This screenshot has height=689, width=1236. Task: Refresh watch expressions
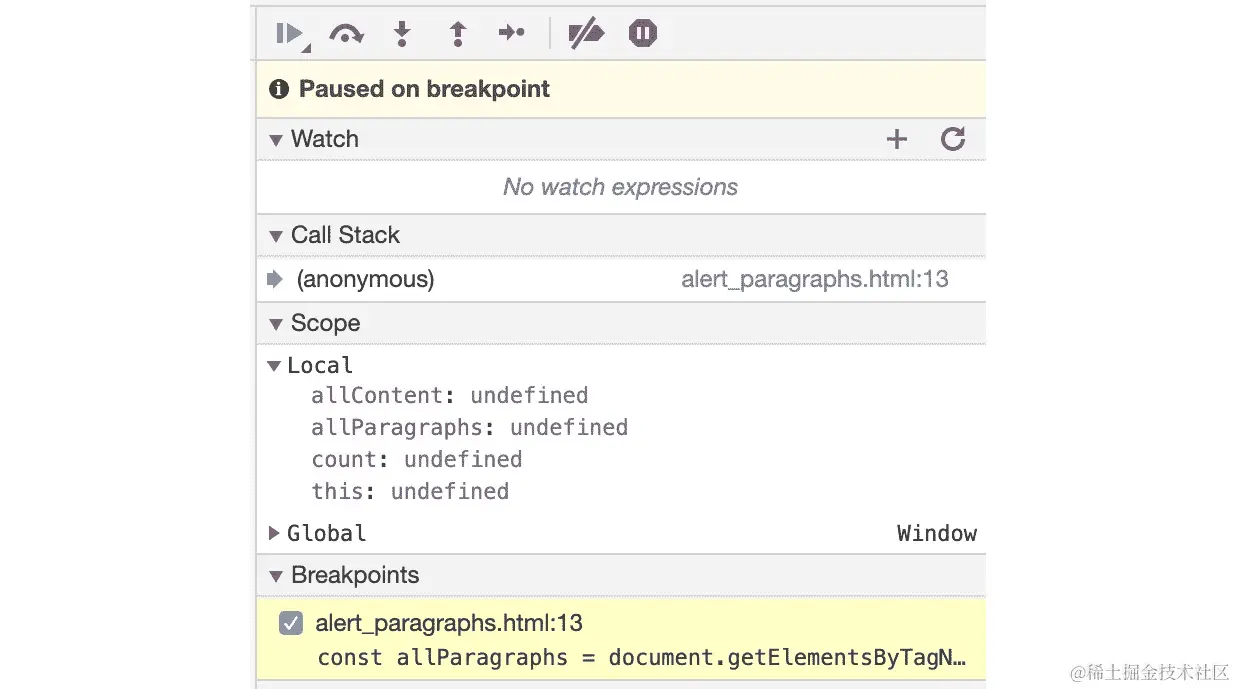click(953, 139)
